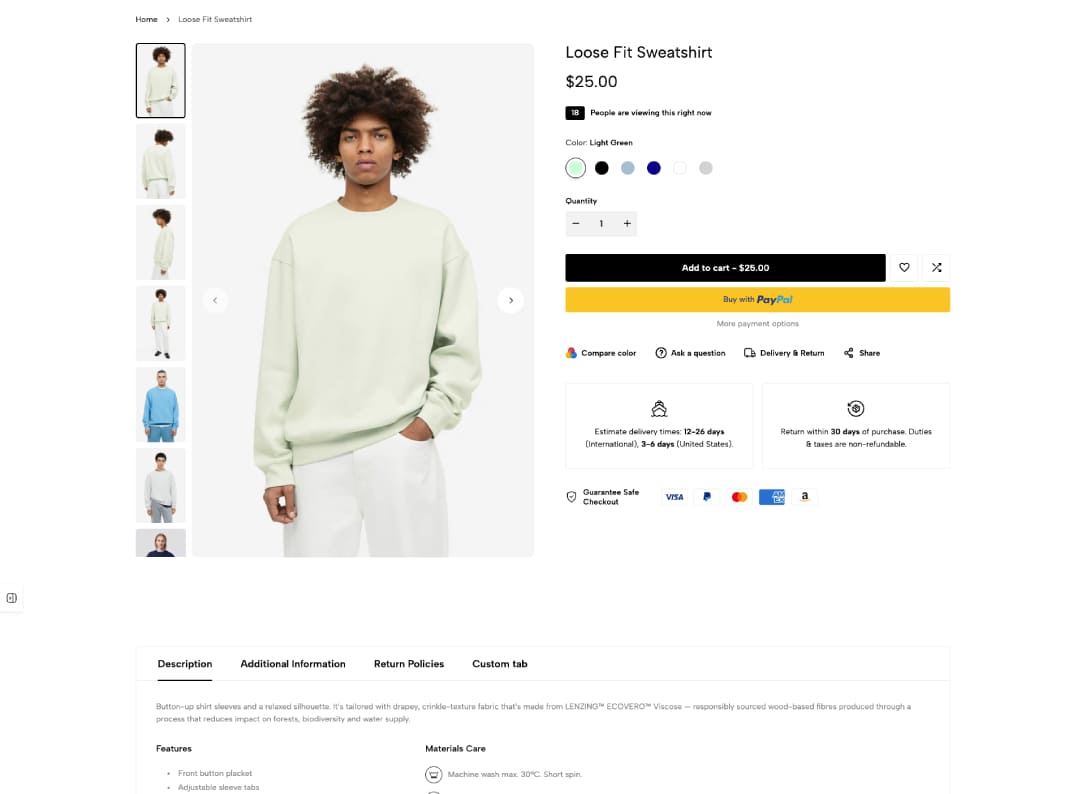Open the Return Policies tab
1086x794 pixels.
(409, 664)
